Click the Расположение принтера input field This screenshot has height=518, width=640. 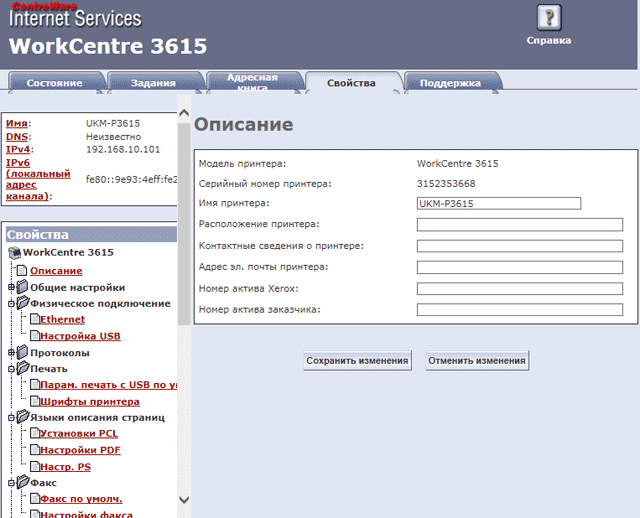coord(520,225)
